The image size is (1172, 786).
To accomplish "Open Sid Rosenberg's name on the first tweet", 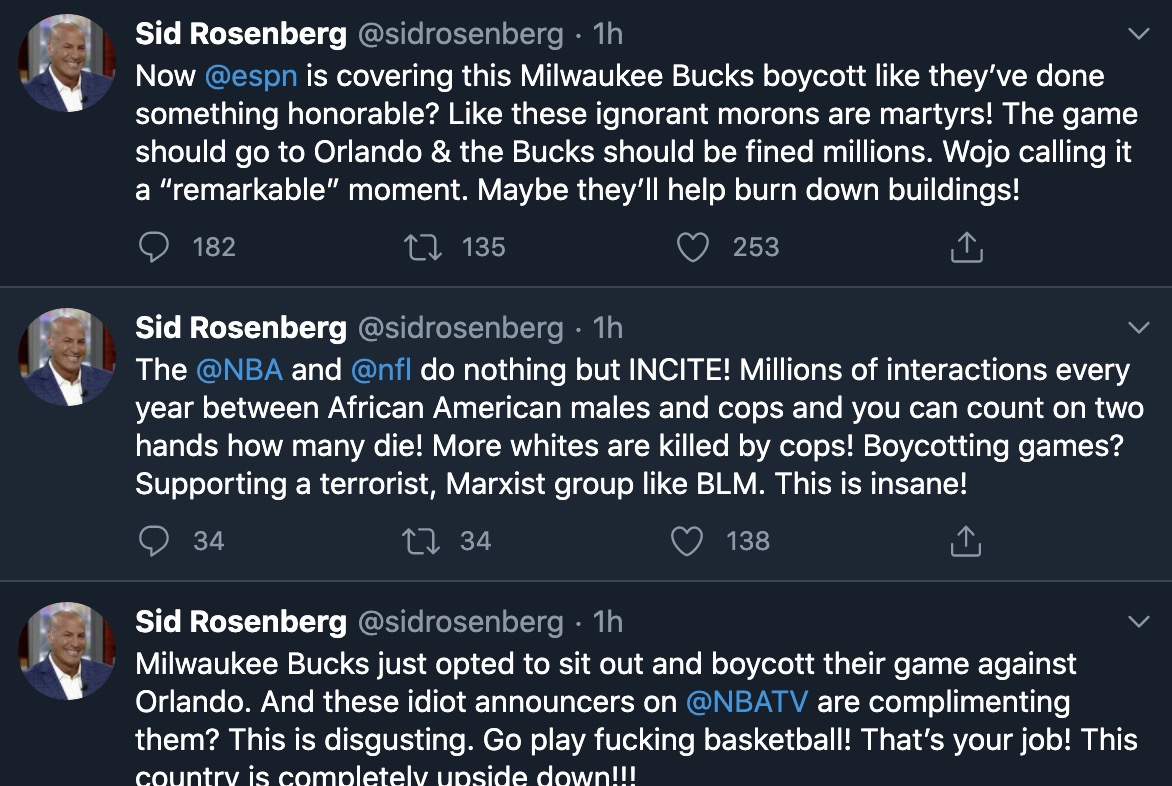I will point(241,34).
